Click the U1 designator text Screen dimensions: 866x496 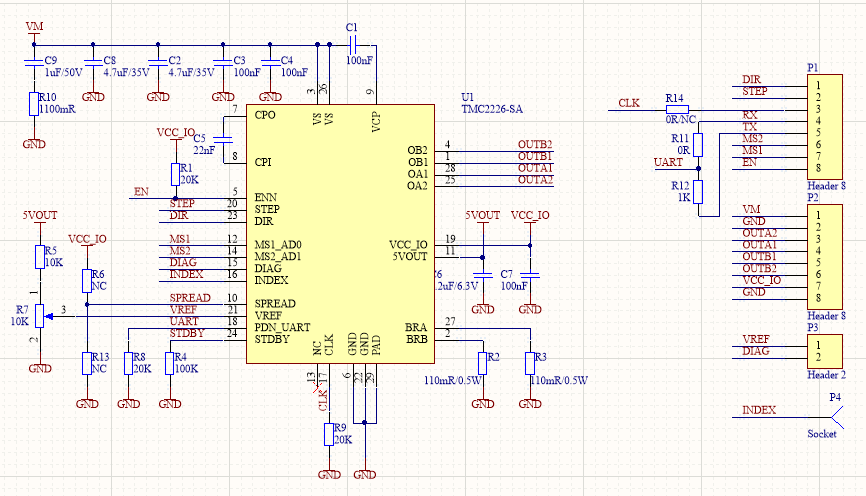coord(467,97)
